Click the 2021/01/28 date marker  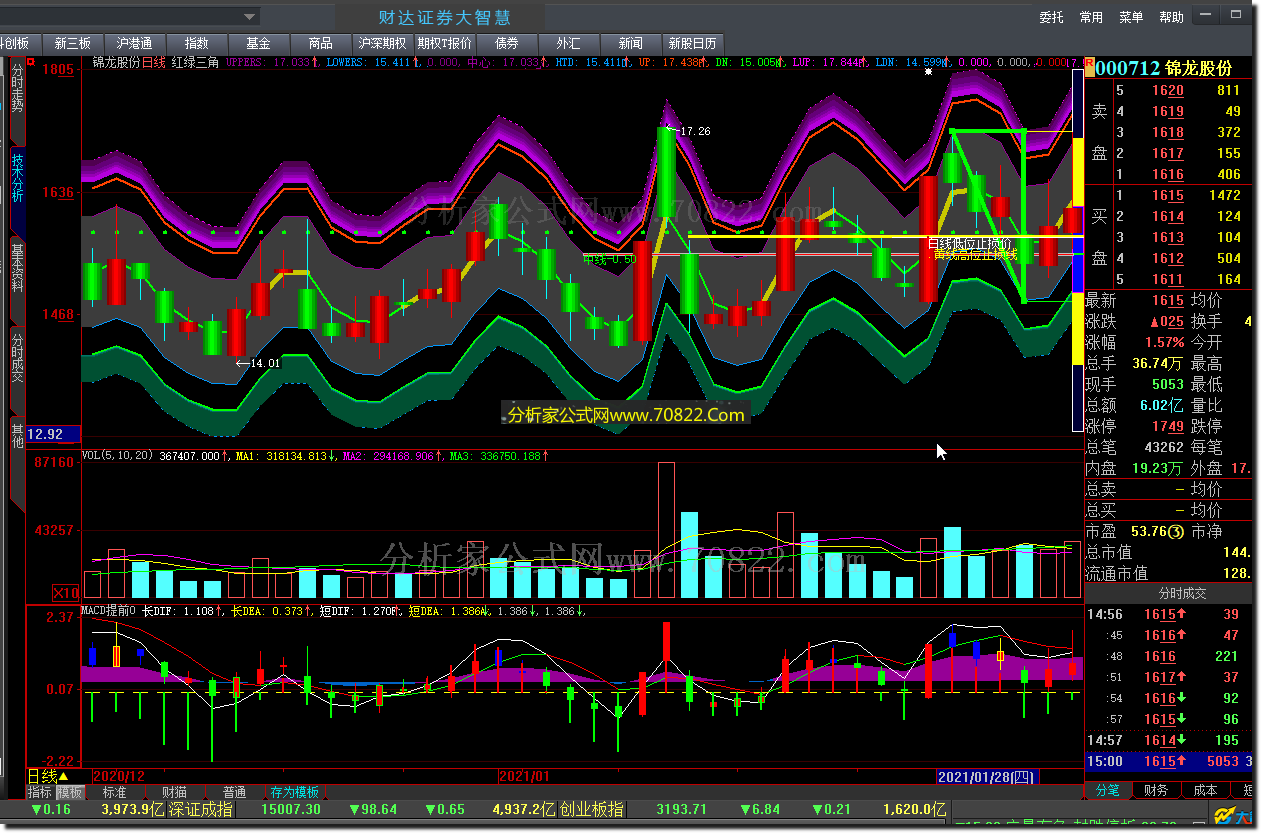click(988, 777)
